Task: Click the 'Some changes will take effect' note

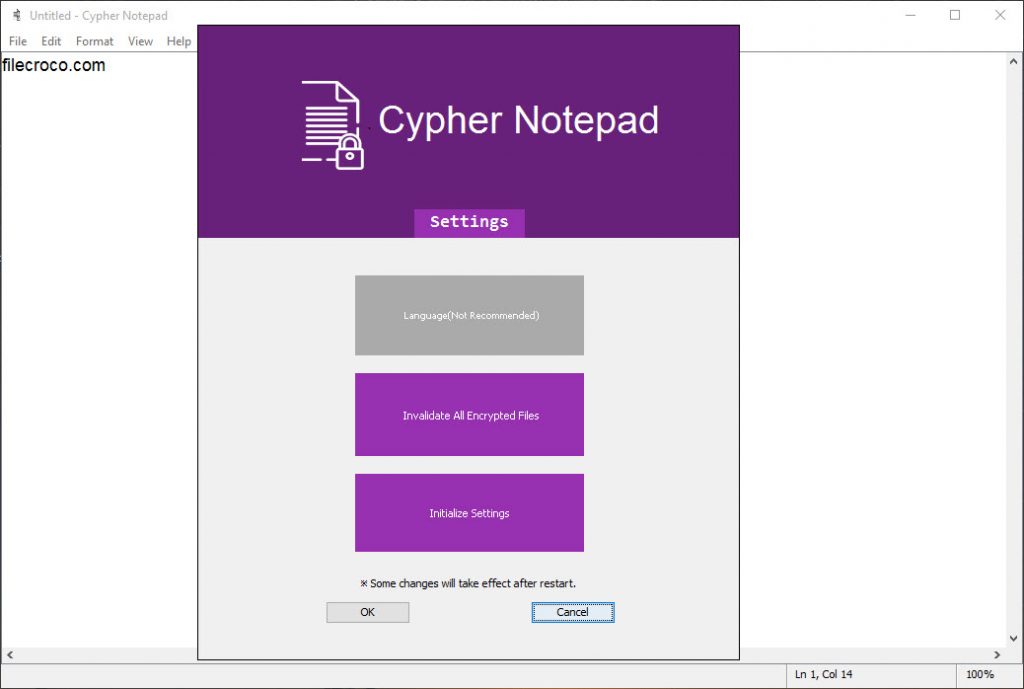Action: coord(468,583)
